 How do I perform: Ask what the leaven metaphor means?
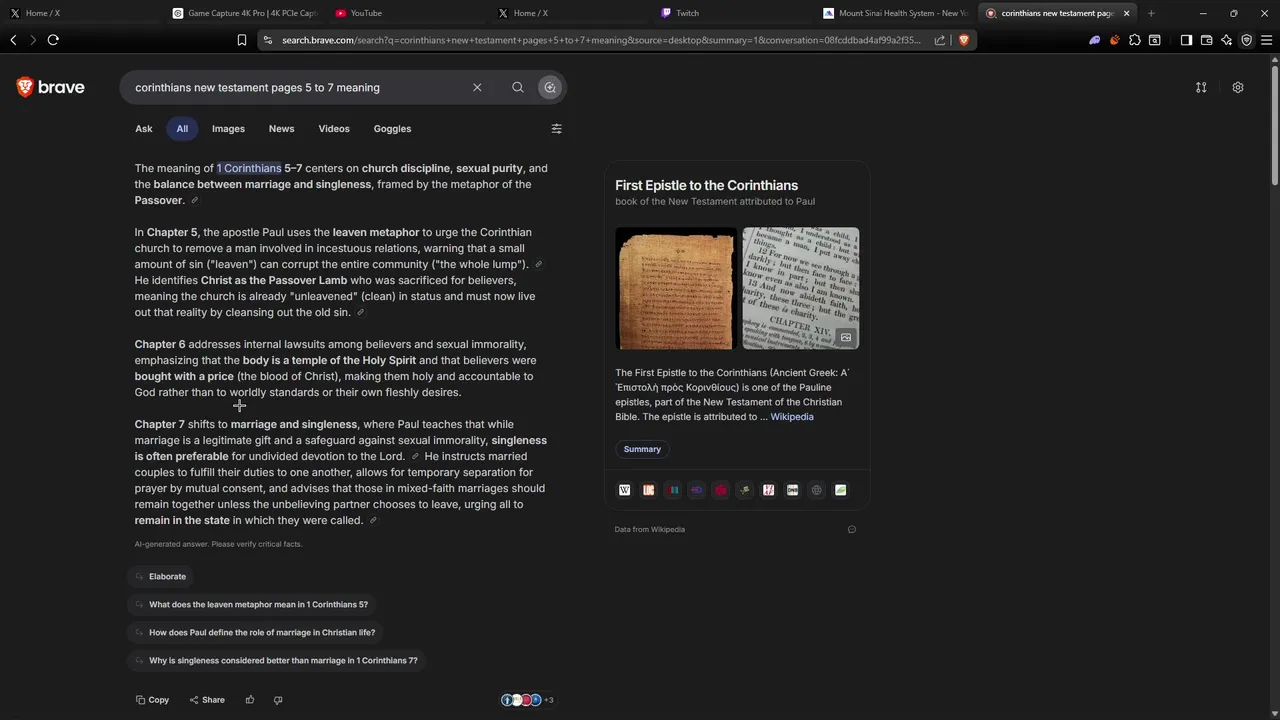click(x=251, y=605)
